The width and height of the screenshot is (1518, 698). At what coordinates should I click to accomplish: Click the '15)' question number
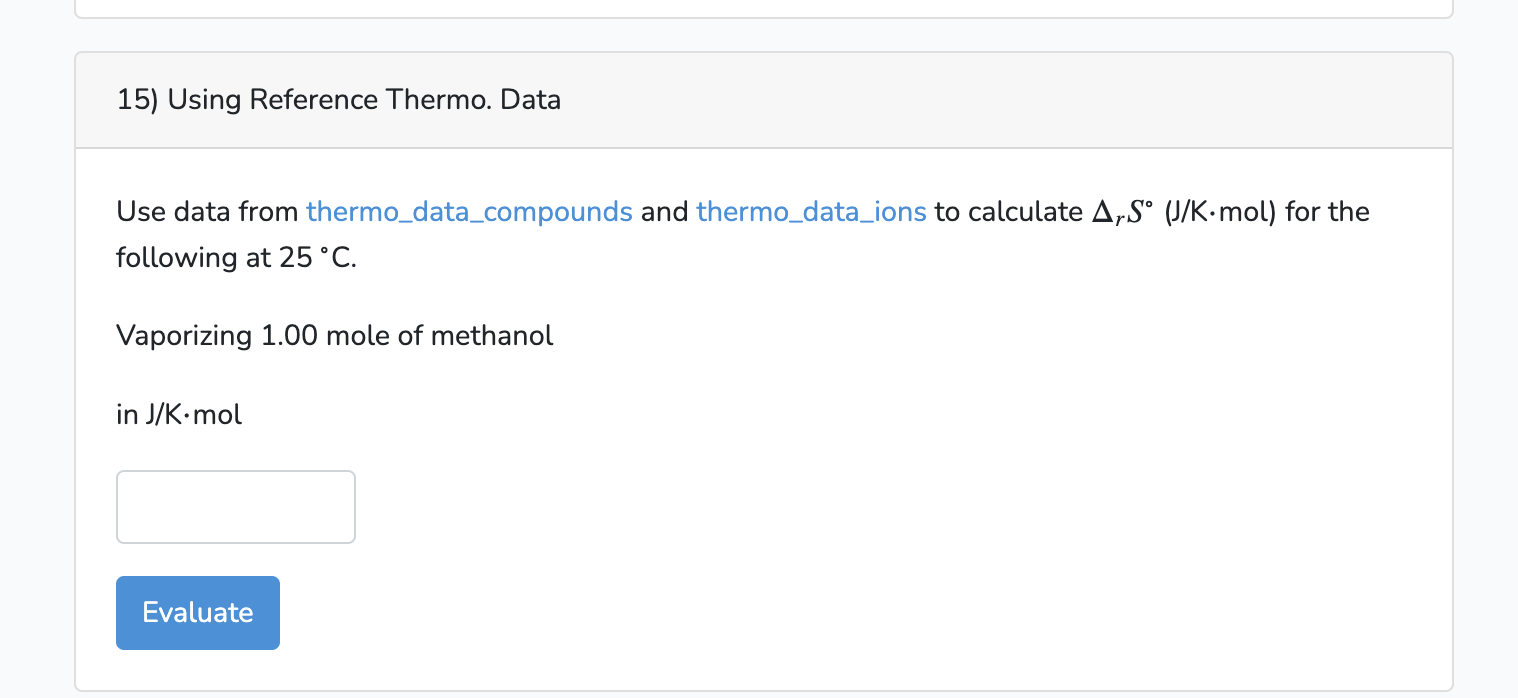coord(137,100)
